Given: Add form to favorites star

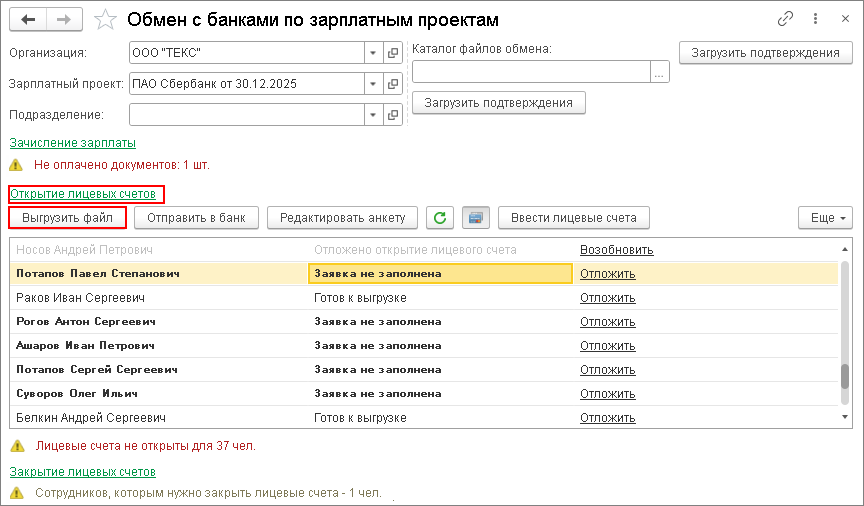Looking at the screenshot, I should (x=105, y=19).
